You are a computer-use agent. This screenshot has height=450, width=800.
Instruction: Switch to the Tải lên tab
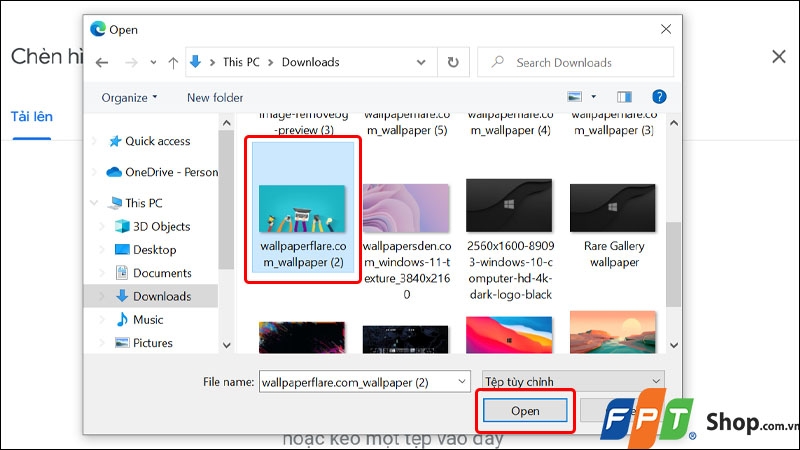[x=32, y=117]
